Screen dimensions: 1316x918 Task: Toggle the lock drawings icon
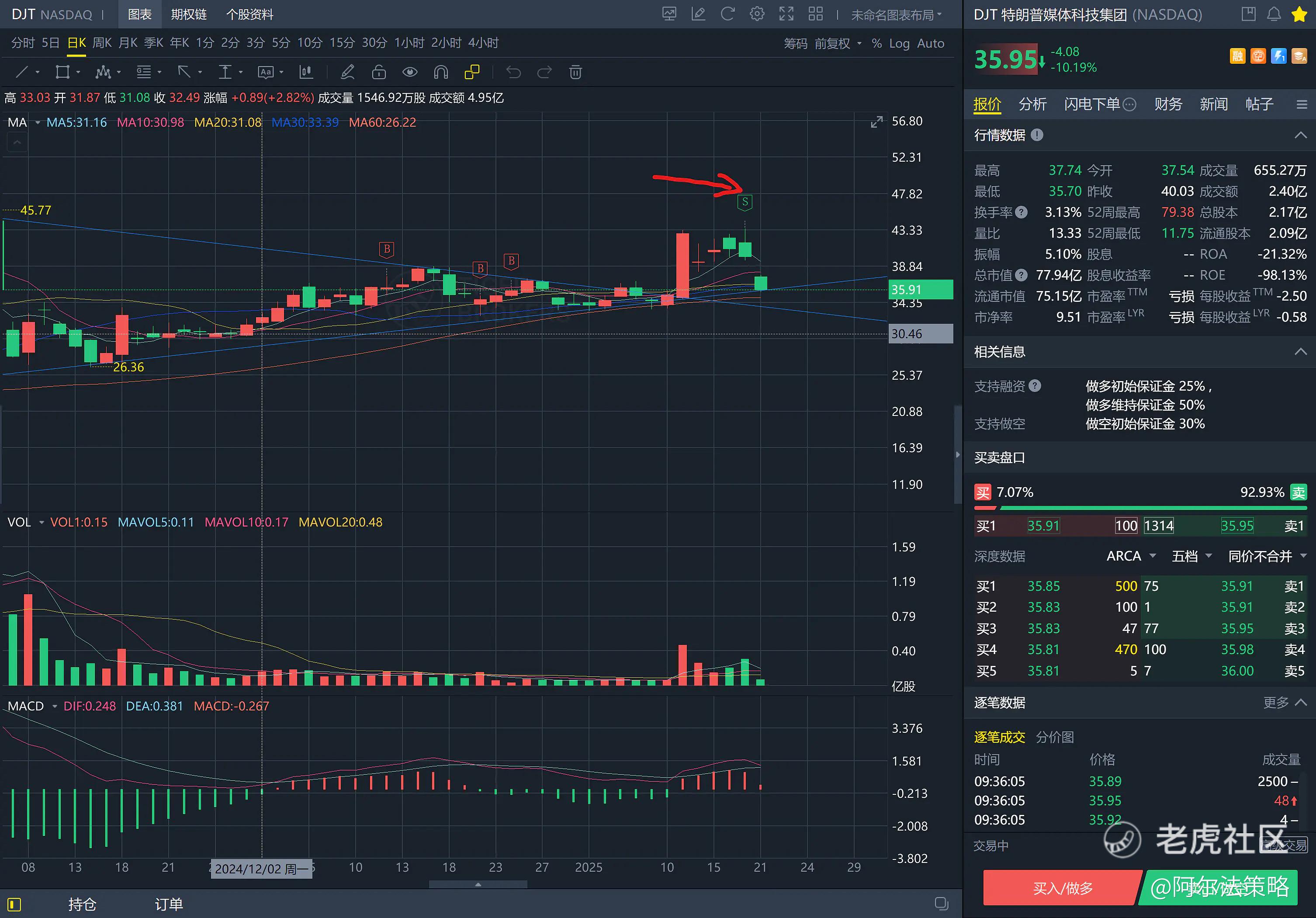[379, 72]
